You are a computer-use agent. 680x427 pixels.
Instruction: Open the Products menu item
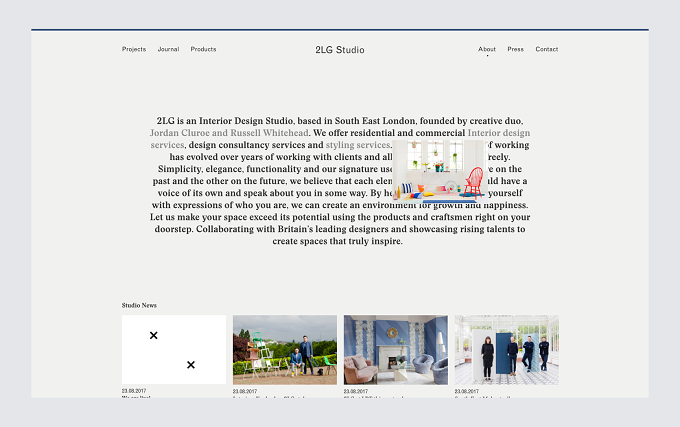pos(203,49)
